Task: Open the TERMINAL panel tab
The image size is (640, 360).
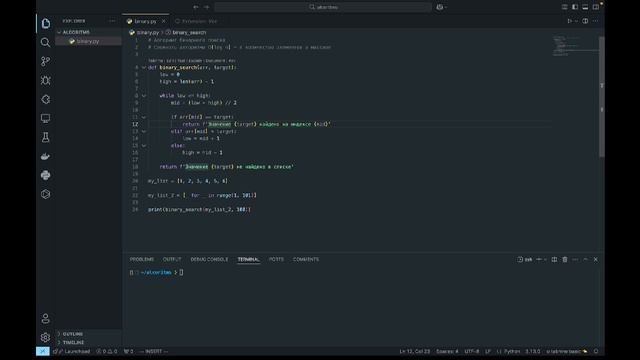Action: pos(248,259)
